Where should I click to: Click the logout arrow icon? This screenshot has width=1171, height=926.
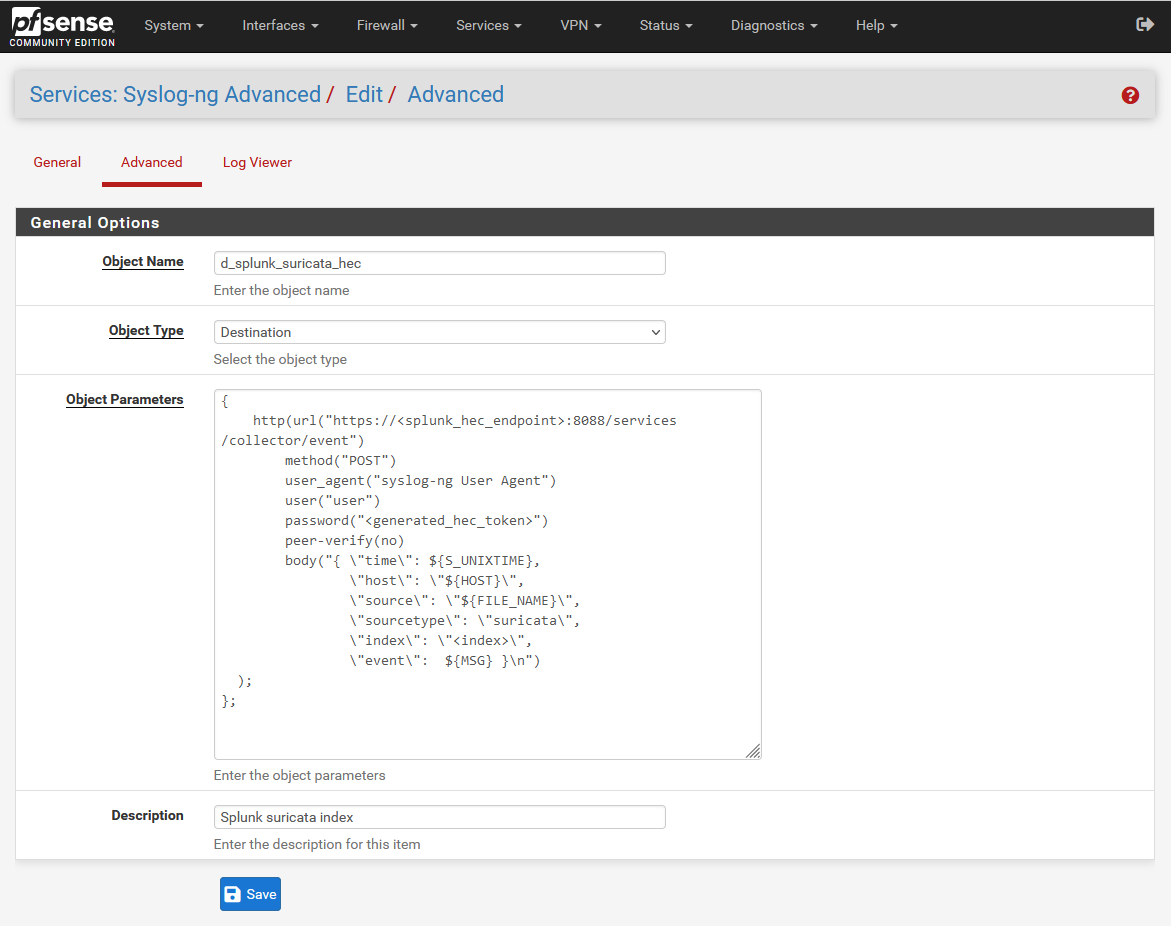pos(1144,25)
